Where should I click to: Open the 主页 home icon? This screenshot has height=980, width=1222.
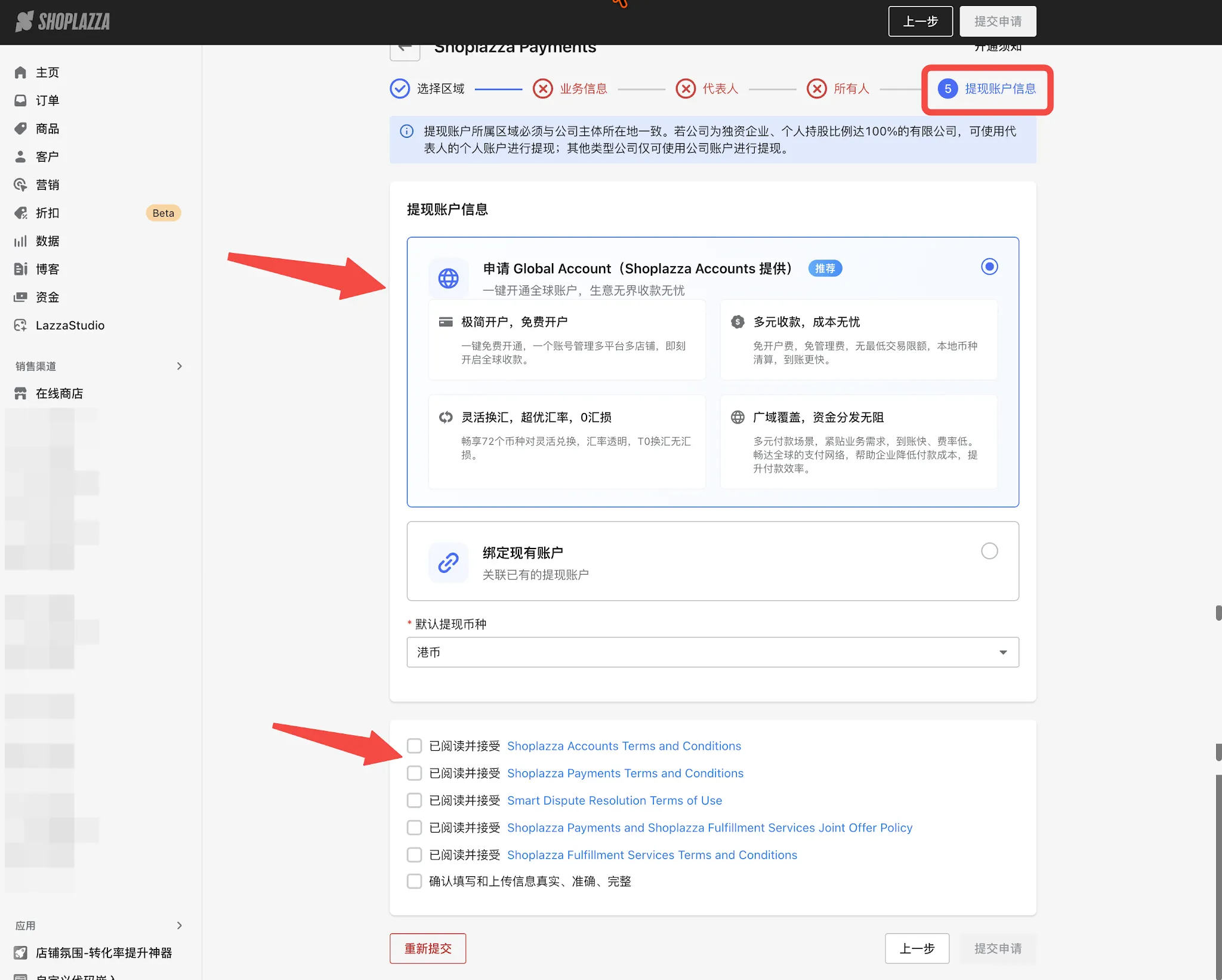click(20, 72)
